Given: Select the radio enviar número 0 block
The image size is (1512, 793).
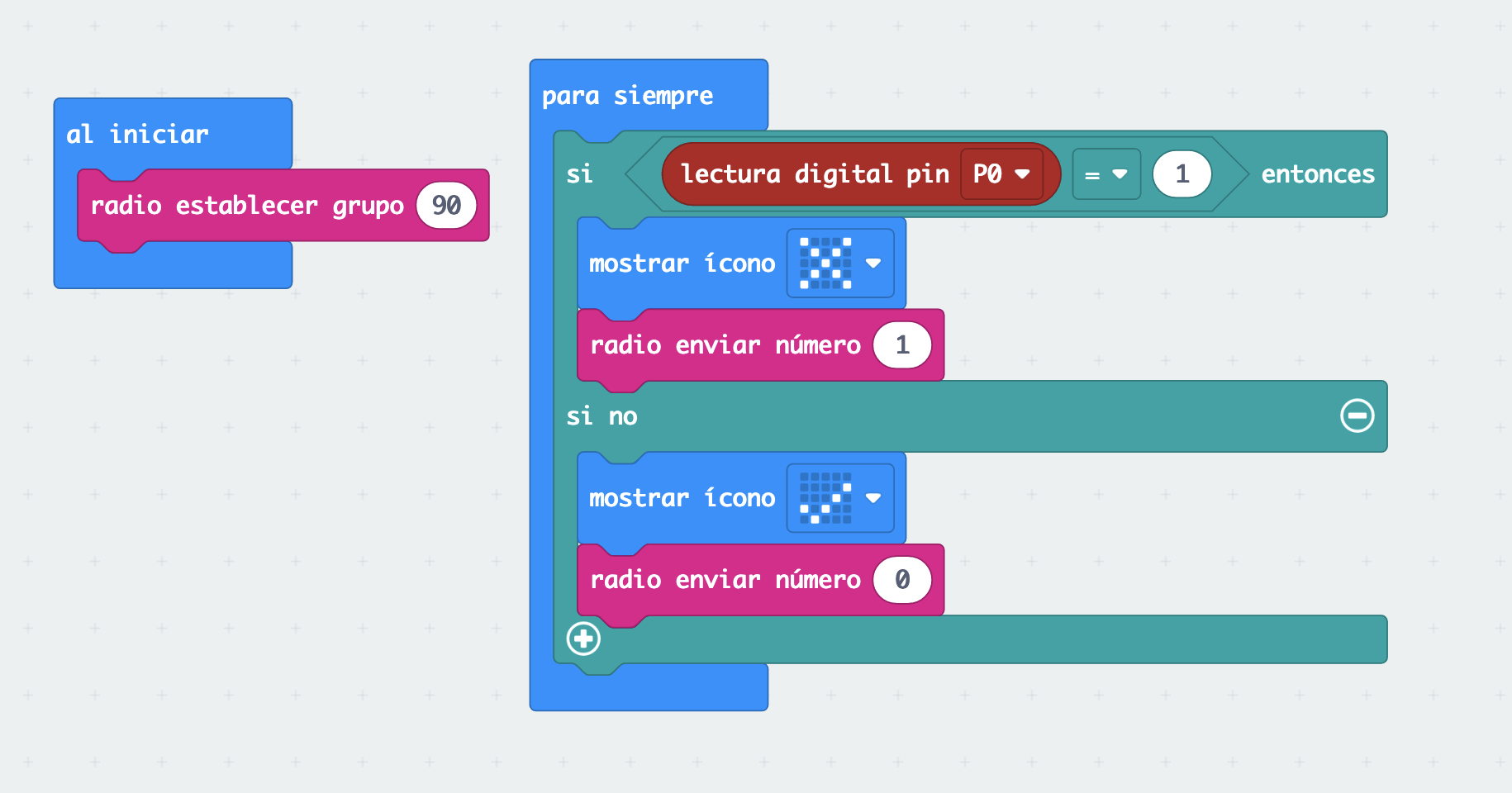Looking at the screenshot, I should [x=727, y=579].
